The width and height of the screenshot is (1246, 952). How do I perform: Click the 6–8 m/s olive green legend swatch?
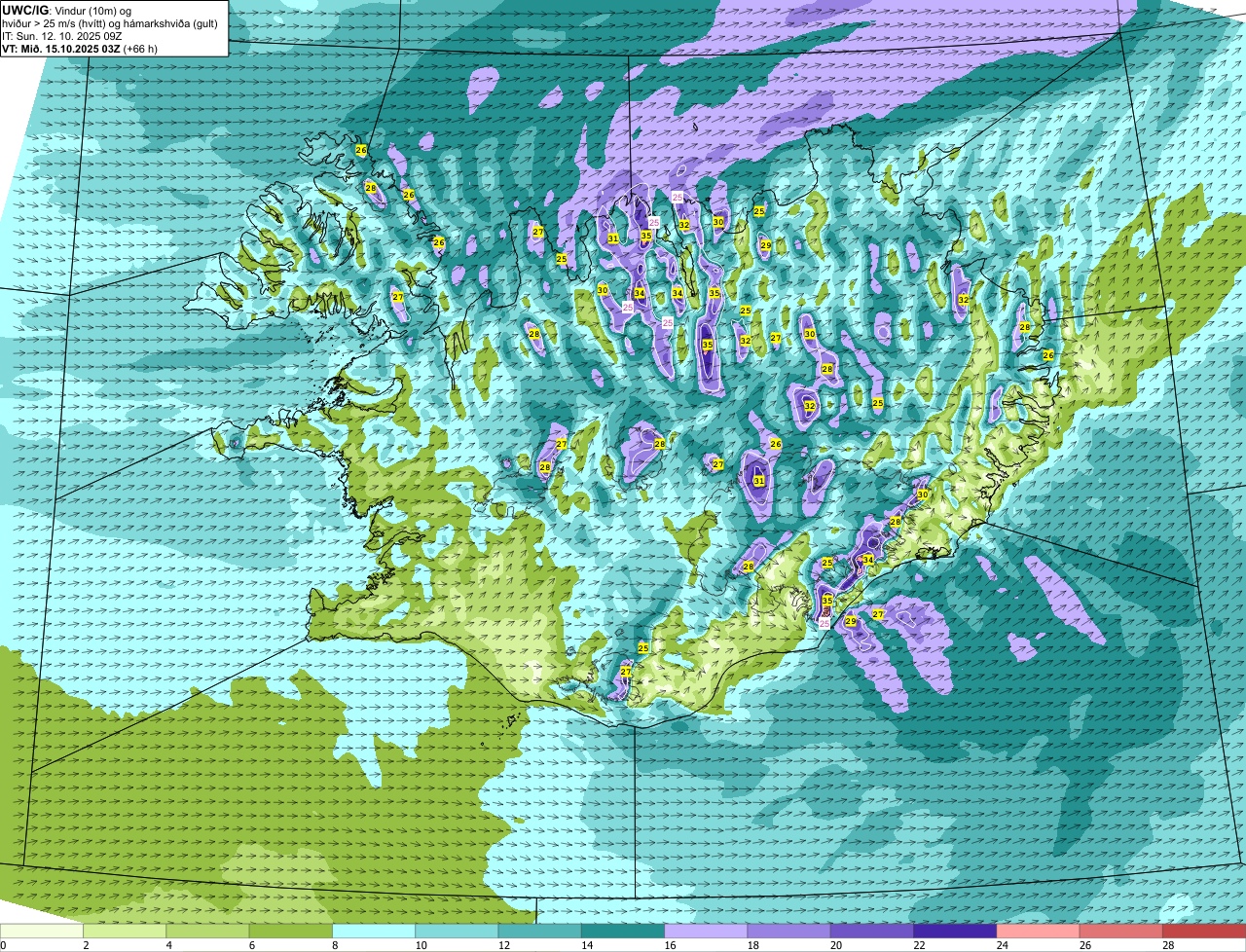click(291, 931)
